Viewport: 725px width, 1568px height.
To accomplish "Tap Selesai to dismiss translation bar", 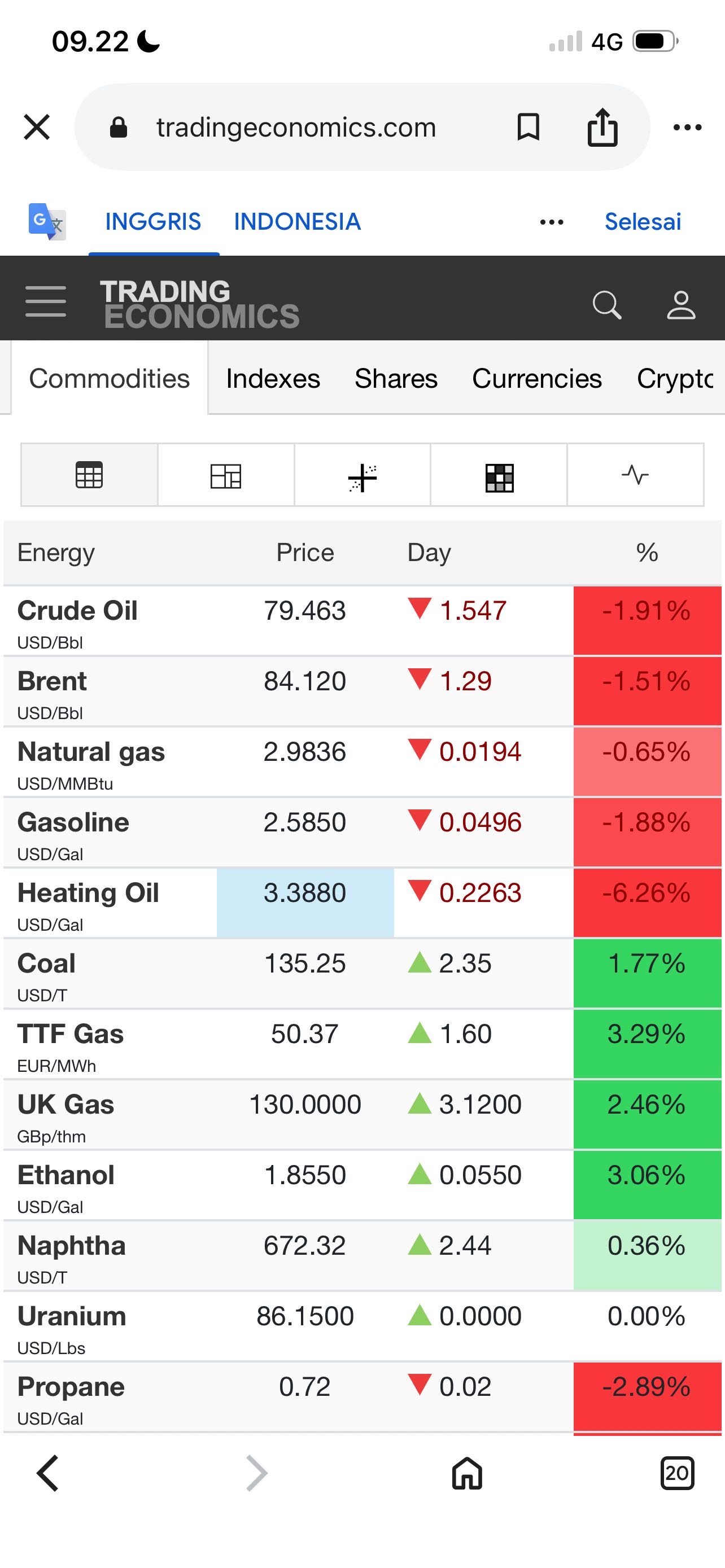I will coord(642,222).
